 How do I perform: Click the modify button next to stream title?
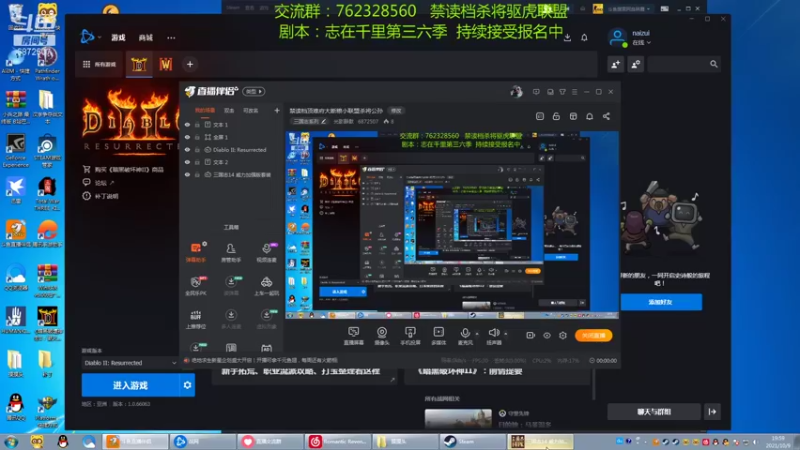[x=396, y=111]
